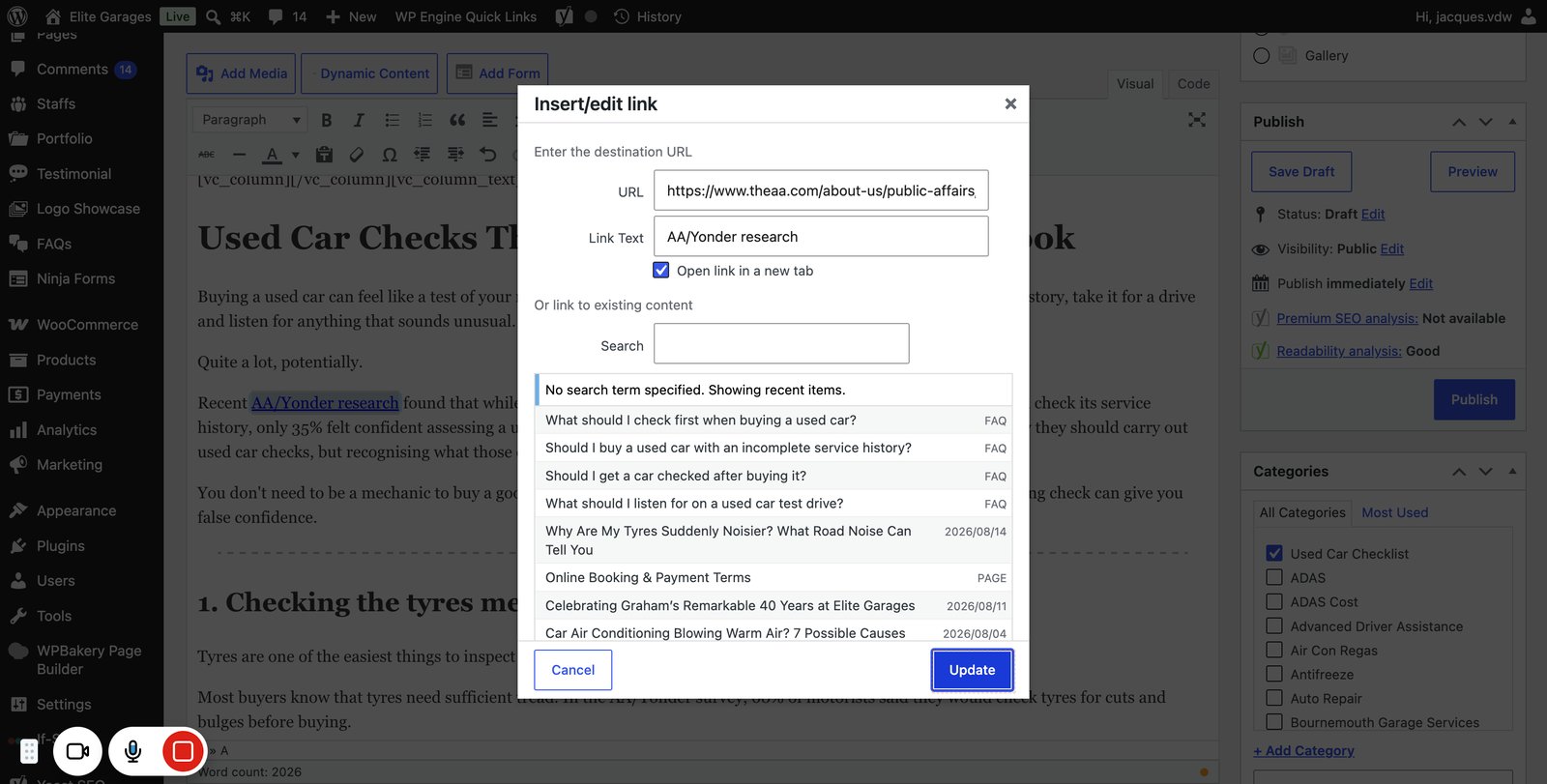The width and height of the screenshot is (1547, 784).
Task: Cancel the Insert/edit link dialog
Action: (572, 670)
